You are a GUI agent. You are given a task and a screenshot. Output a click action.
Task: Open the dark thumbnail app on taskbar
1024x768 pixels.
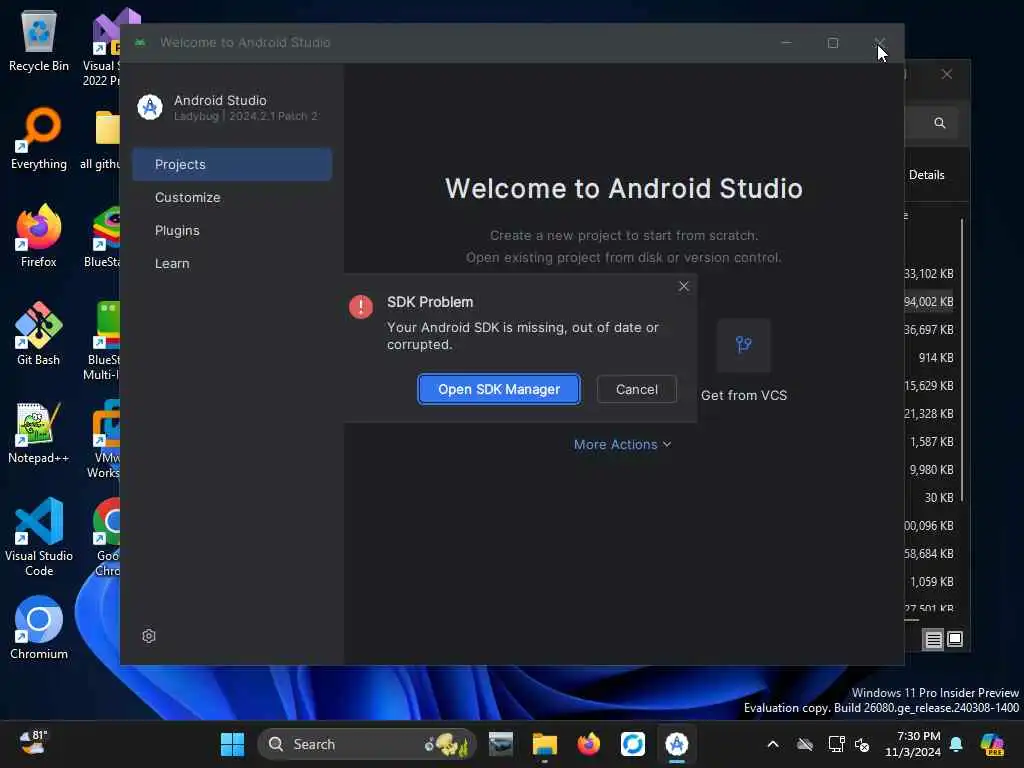pos(501,744)
